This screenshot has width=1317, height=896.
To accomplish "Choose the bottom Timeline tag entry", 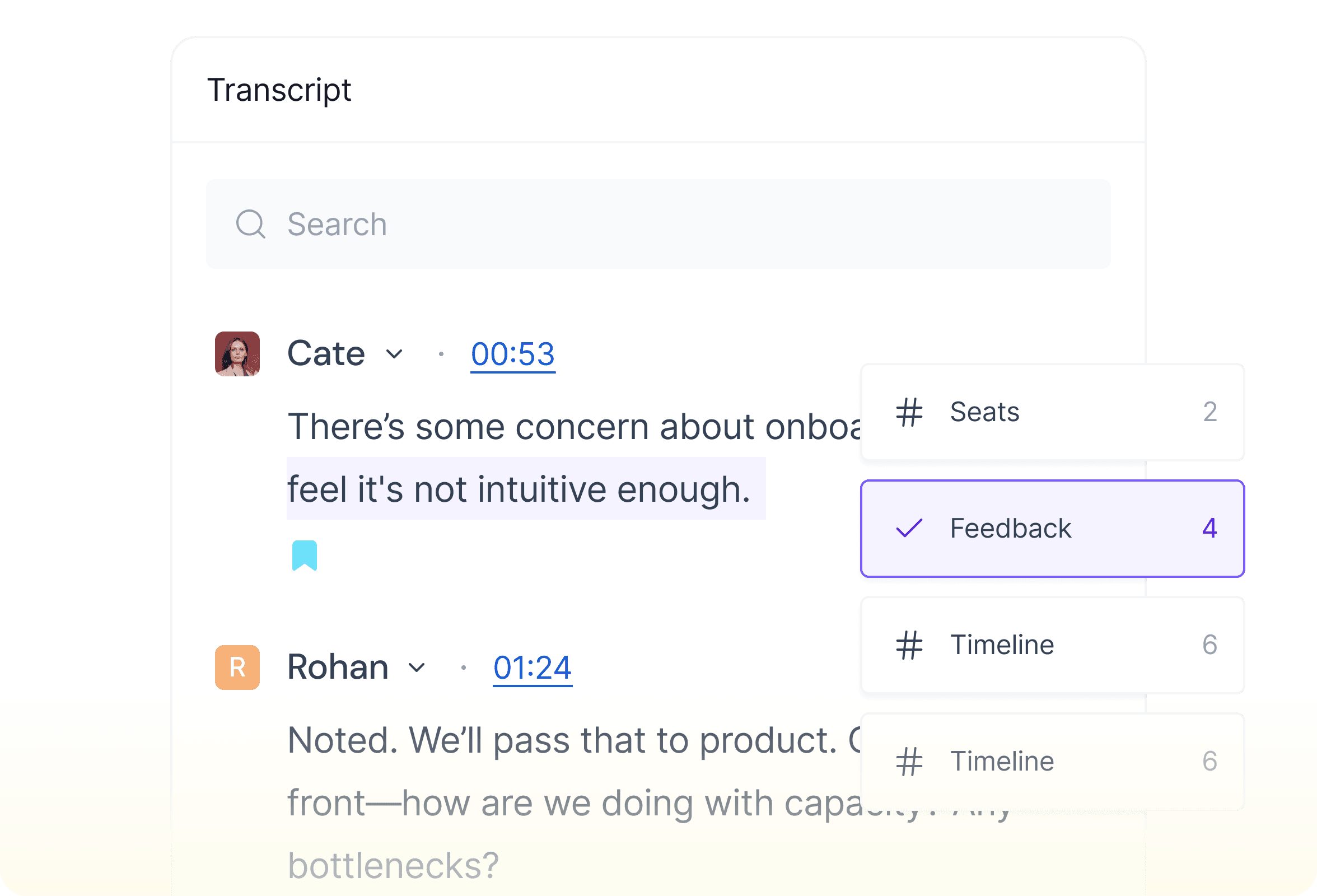I will click(x=1052, y=762).
